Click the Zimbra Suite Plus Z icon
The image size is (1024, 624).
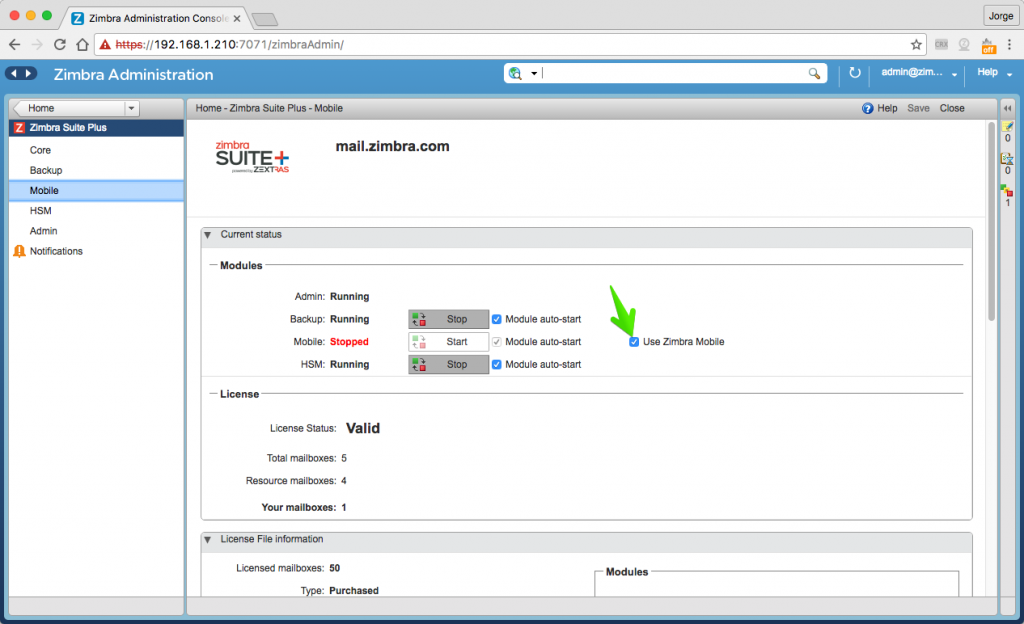pyautogui.click(x=20, y=128)
